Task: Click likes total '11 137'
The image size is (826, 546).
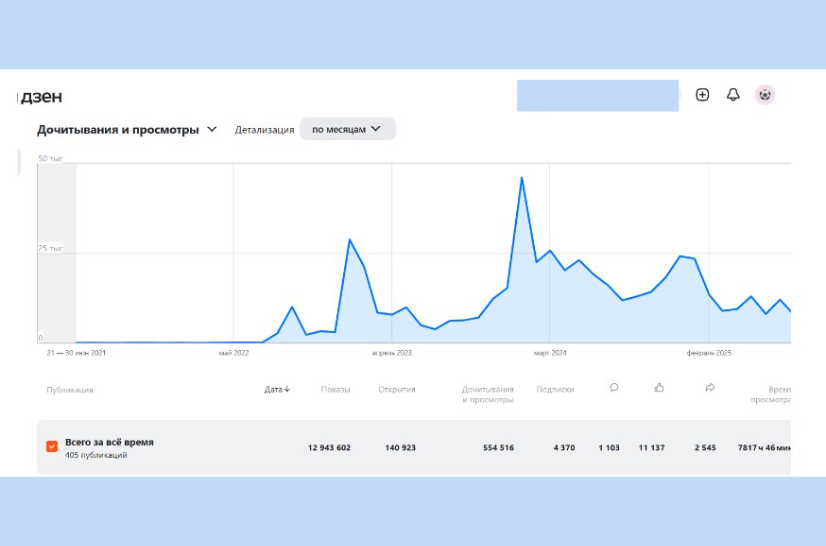Action: [652, 448]
